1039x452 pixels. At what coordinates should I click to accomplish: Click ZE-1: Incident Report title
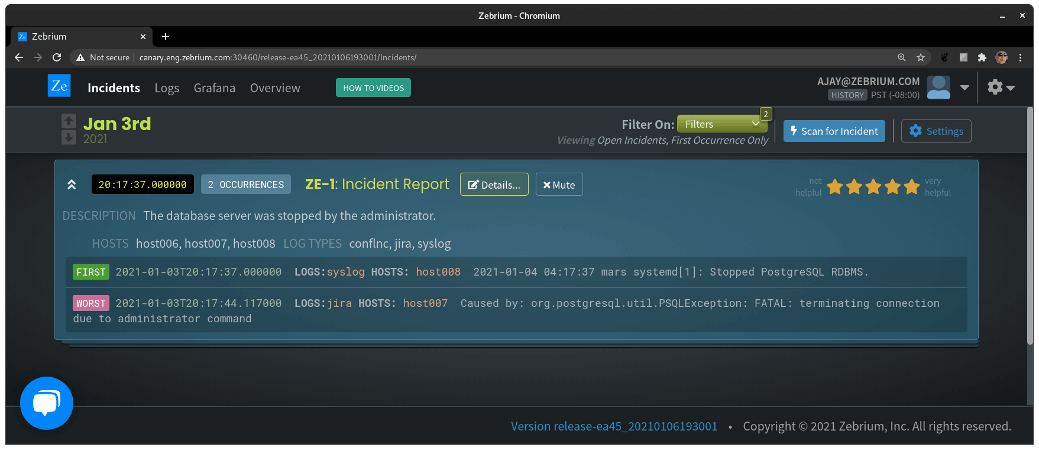377,184
